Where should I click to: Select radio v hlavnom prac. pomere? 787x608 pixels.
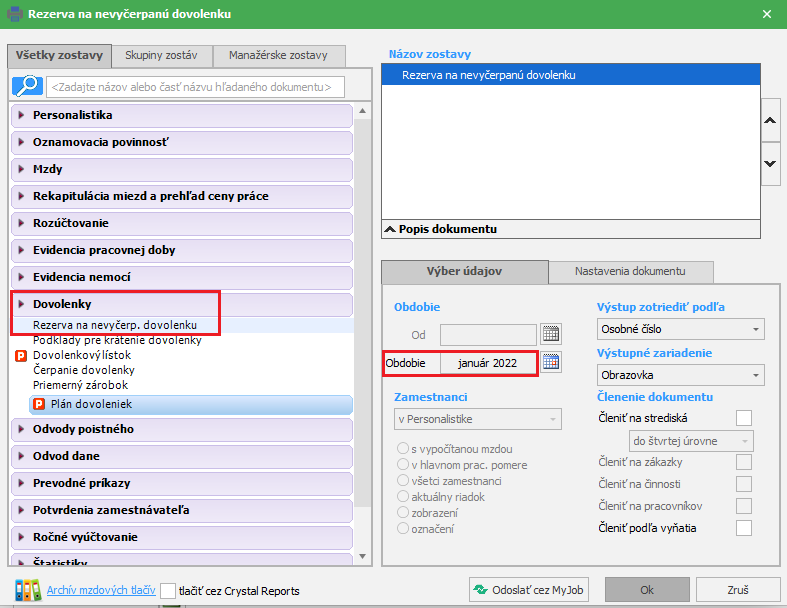pos(403,464)
